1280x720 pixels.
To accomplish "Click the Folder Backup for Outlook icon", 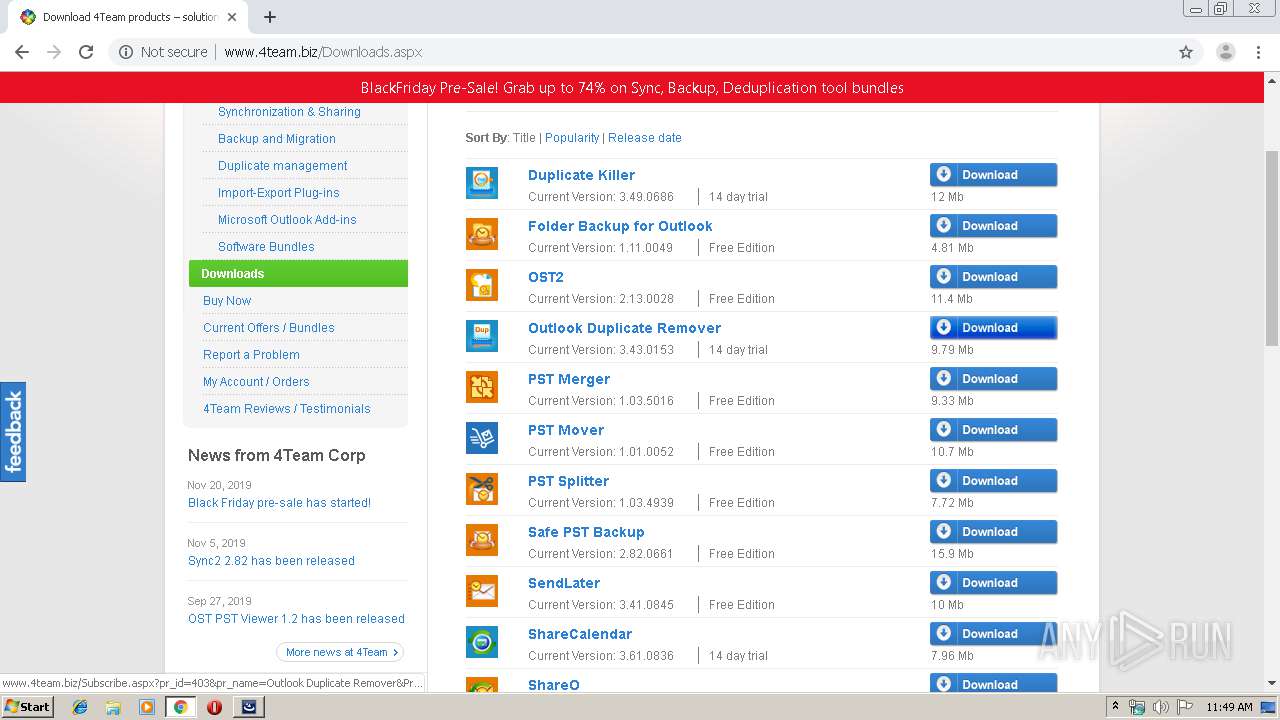I will 482,234.
